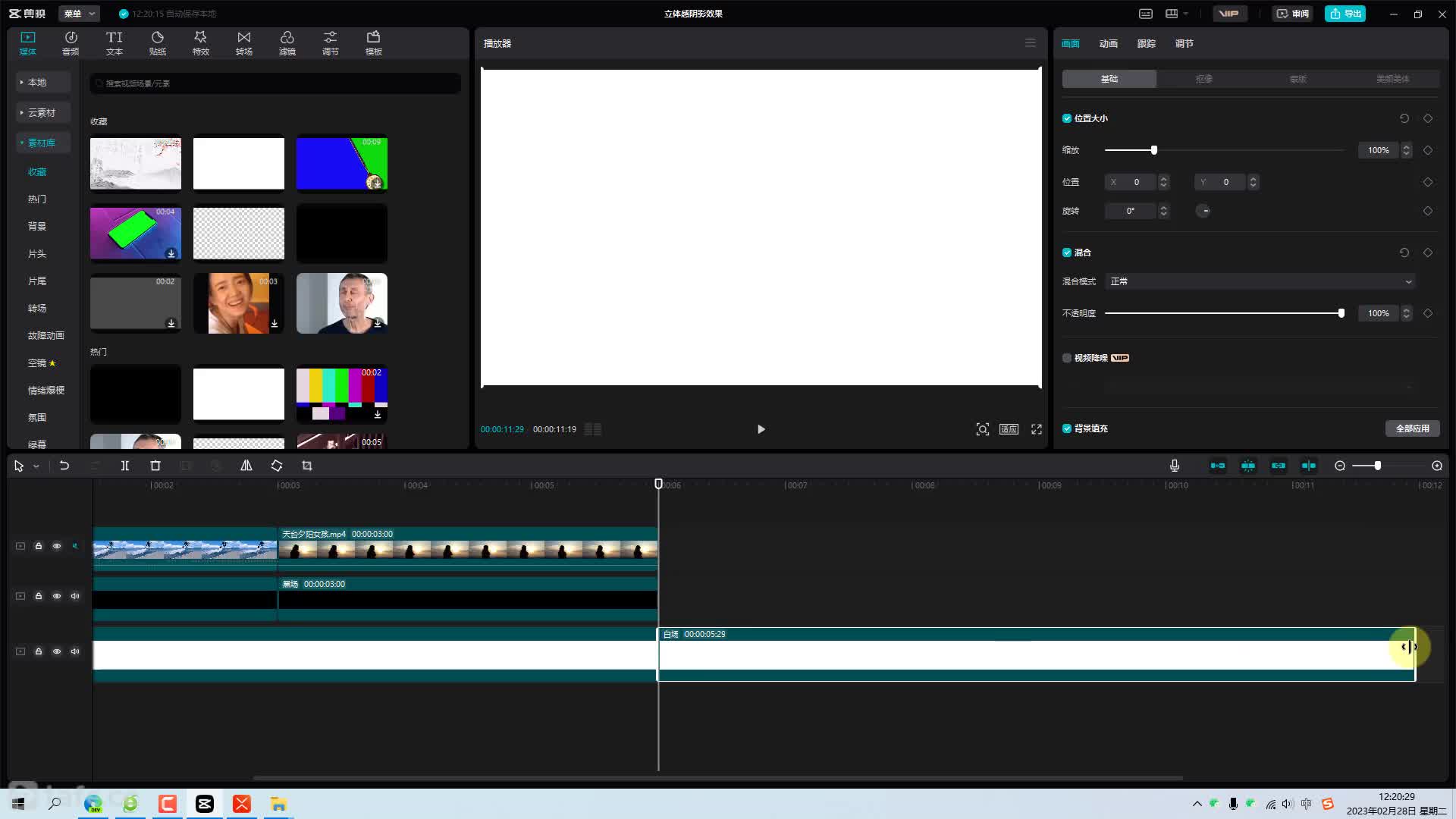
Task: Adjust the 不透明度 opacity slider
Action: tap(1223, 313)
